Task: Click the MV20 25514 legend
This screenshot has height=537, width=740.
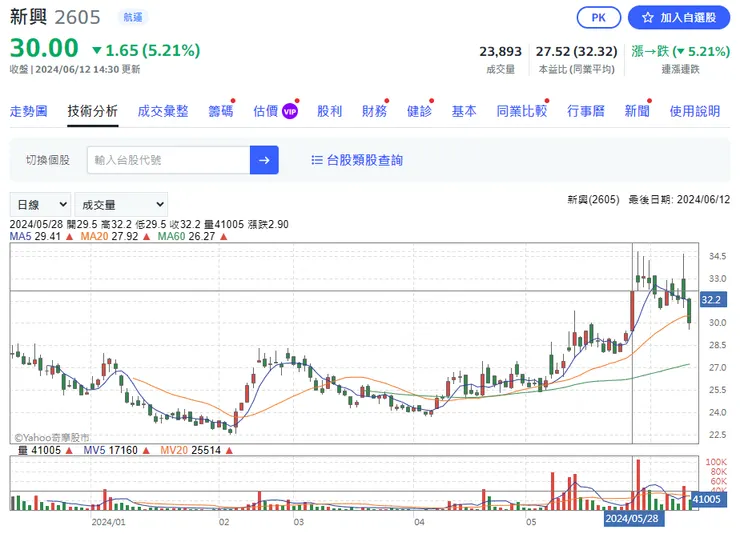Action: (196, 450)
